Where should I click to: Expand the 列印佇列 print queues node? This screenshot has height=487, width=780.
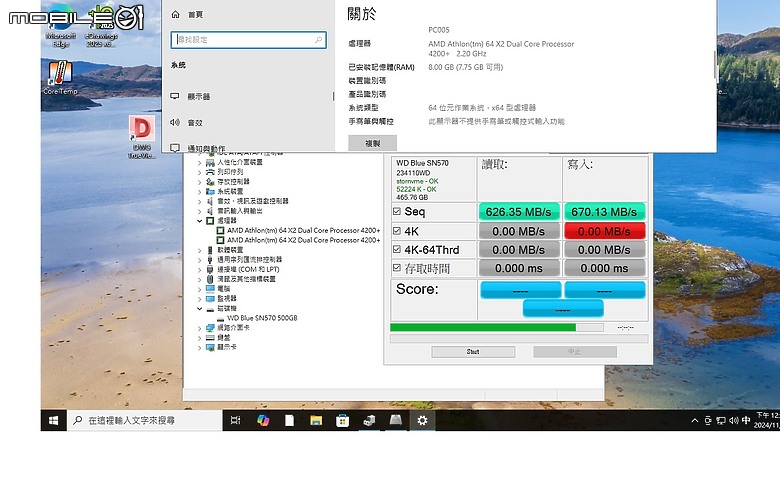click(199, 172)
